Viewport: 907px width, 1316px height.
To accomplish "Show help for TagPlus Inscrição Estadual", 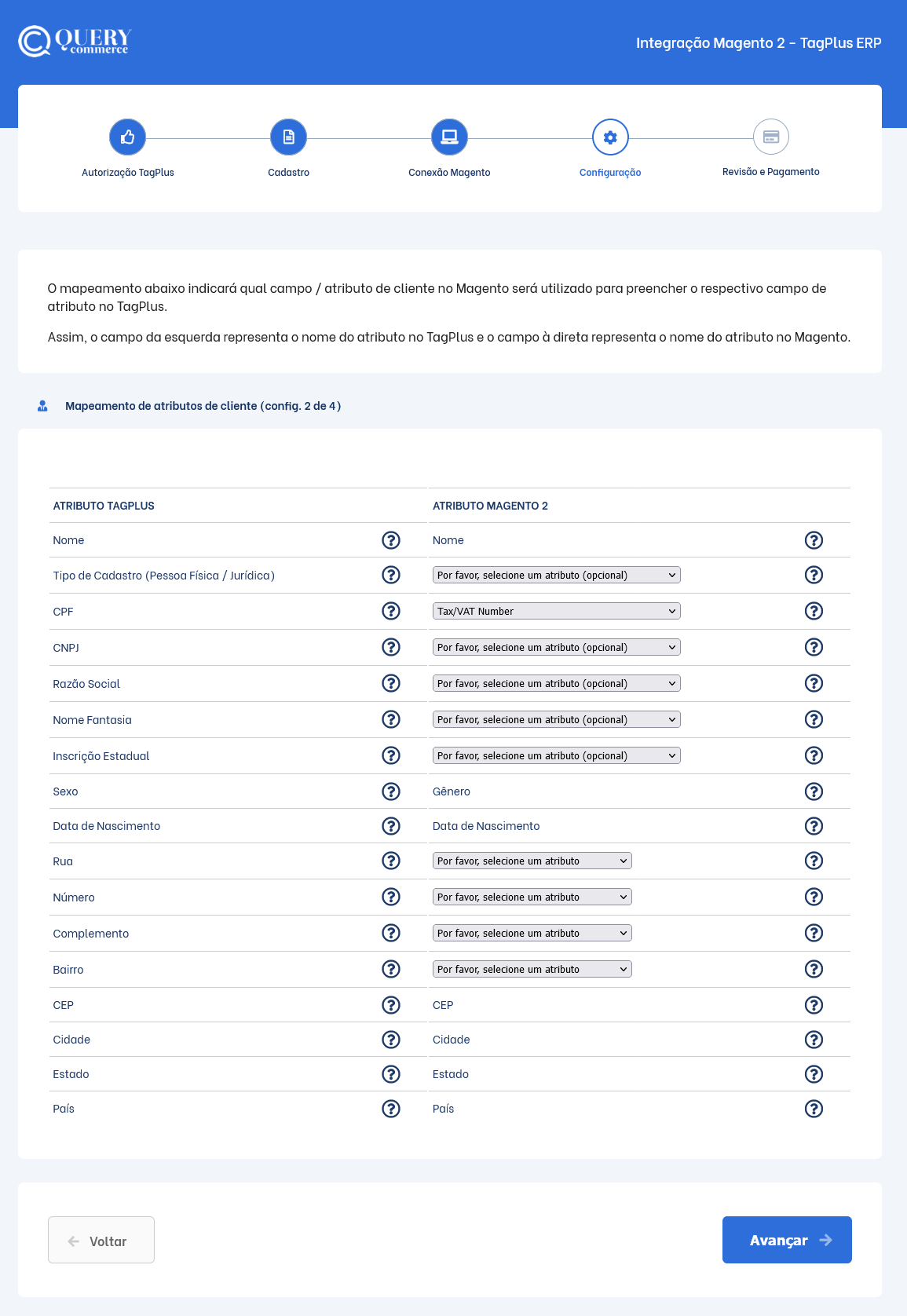I will 391,755.
